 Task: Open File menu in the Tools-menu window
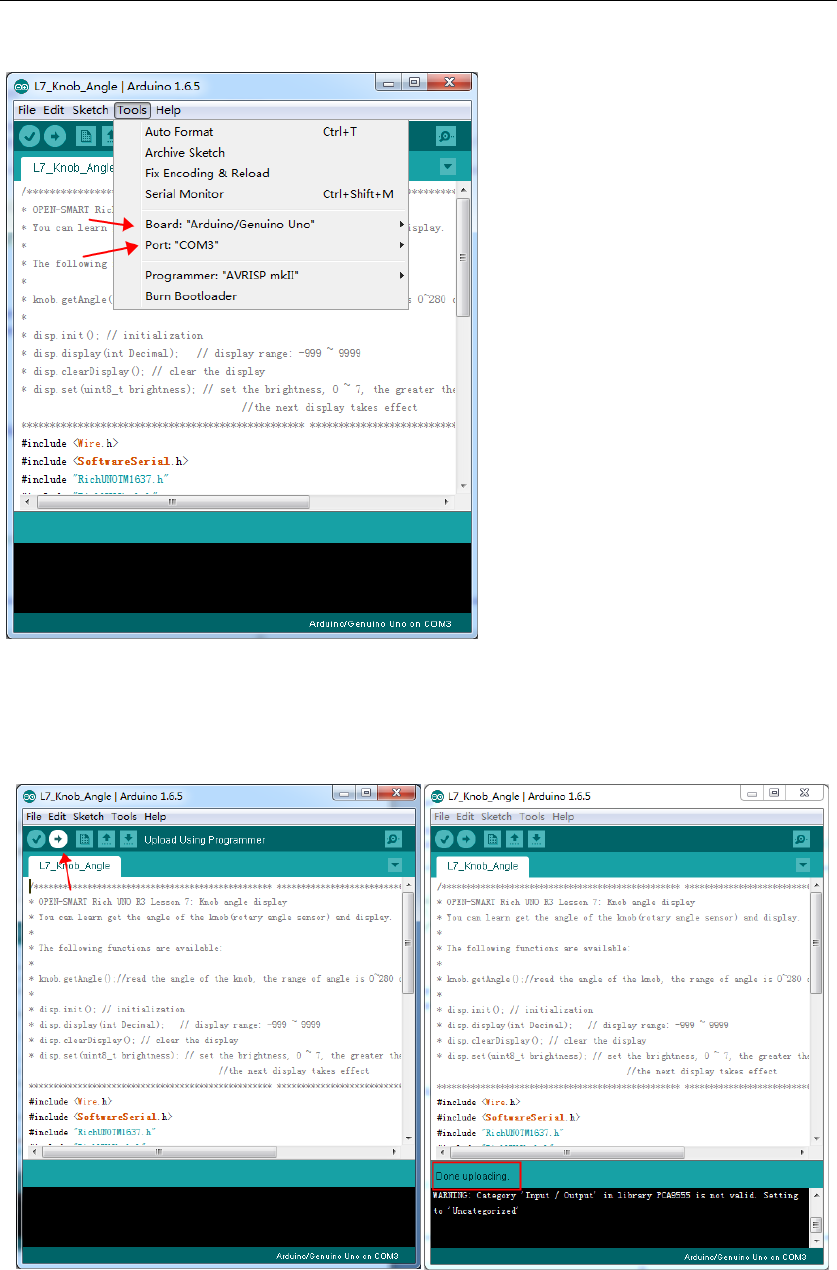pyautogui.click(x=26, y=110)
